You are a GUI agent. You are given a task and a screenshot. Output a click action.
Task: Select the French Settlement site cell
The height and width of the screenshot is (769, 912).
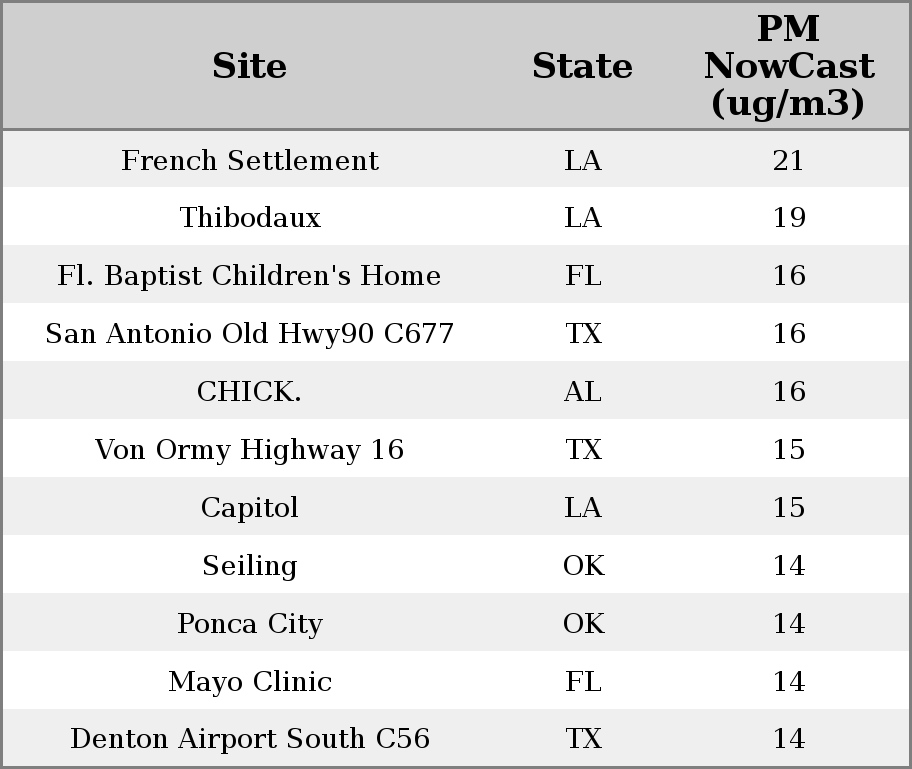pyautogui.click(x=249, y=161)
